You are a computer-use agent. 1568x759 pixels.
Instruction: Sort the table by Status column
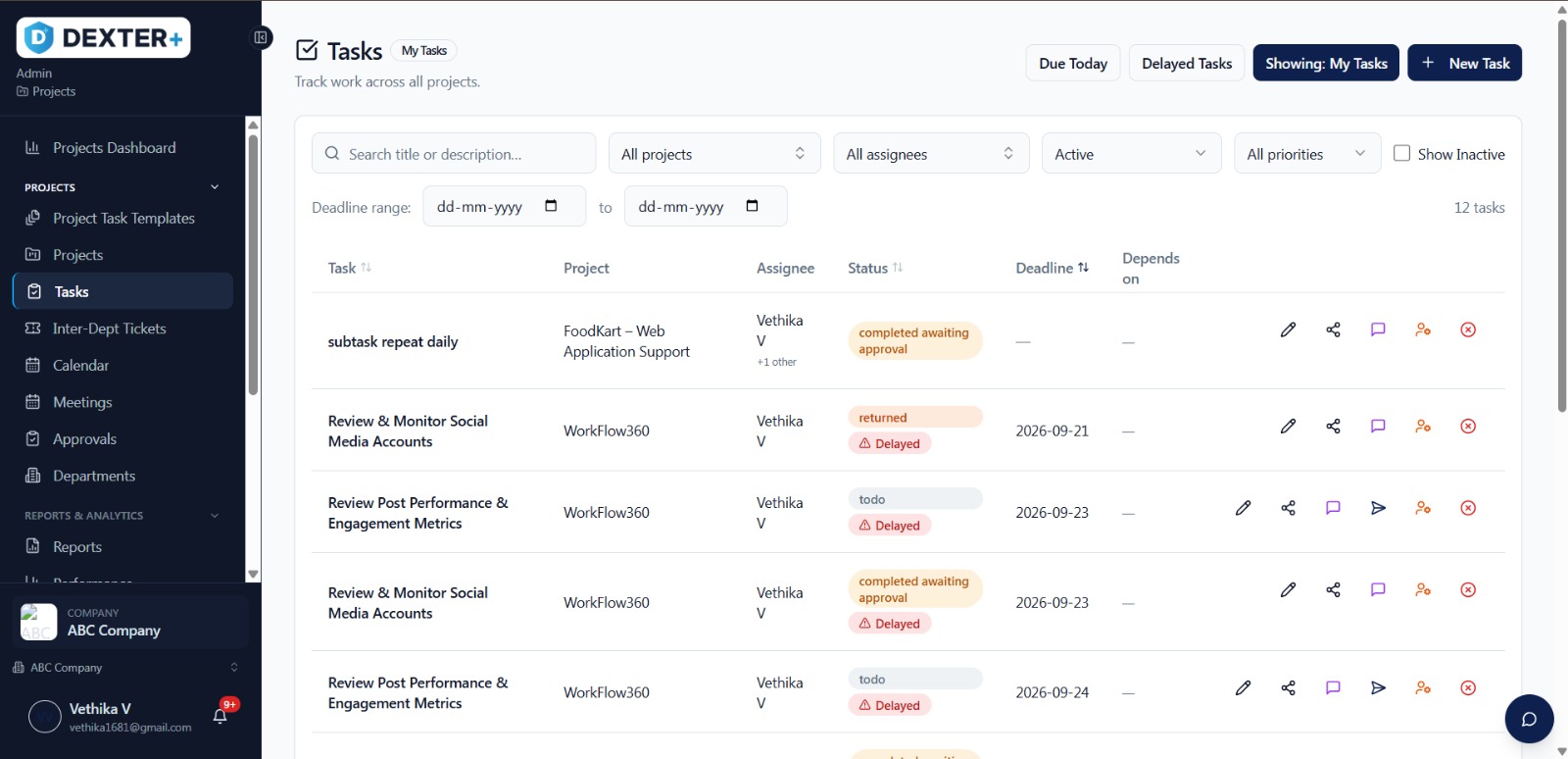[x=875, y=268]
